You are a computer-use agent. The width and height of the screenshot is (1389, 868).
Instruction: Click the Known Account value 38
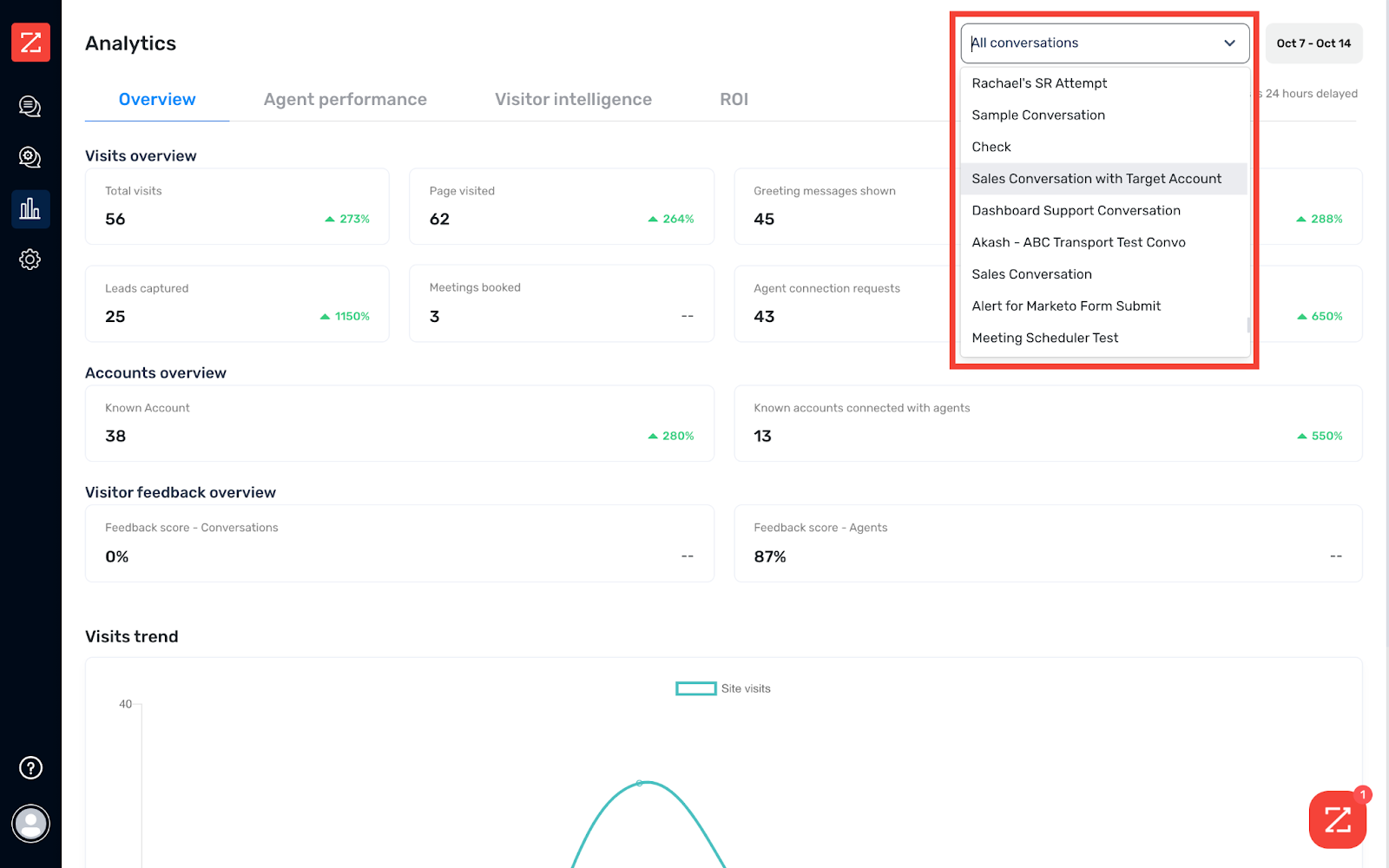point(115,437)
